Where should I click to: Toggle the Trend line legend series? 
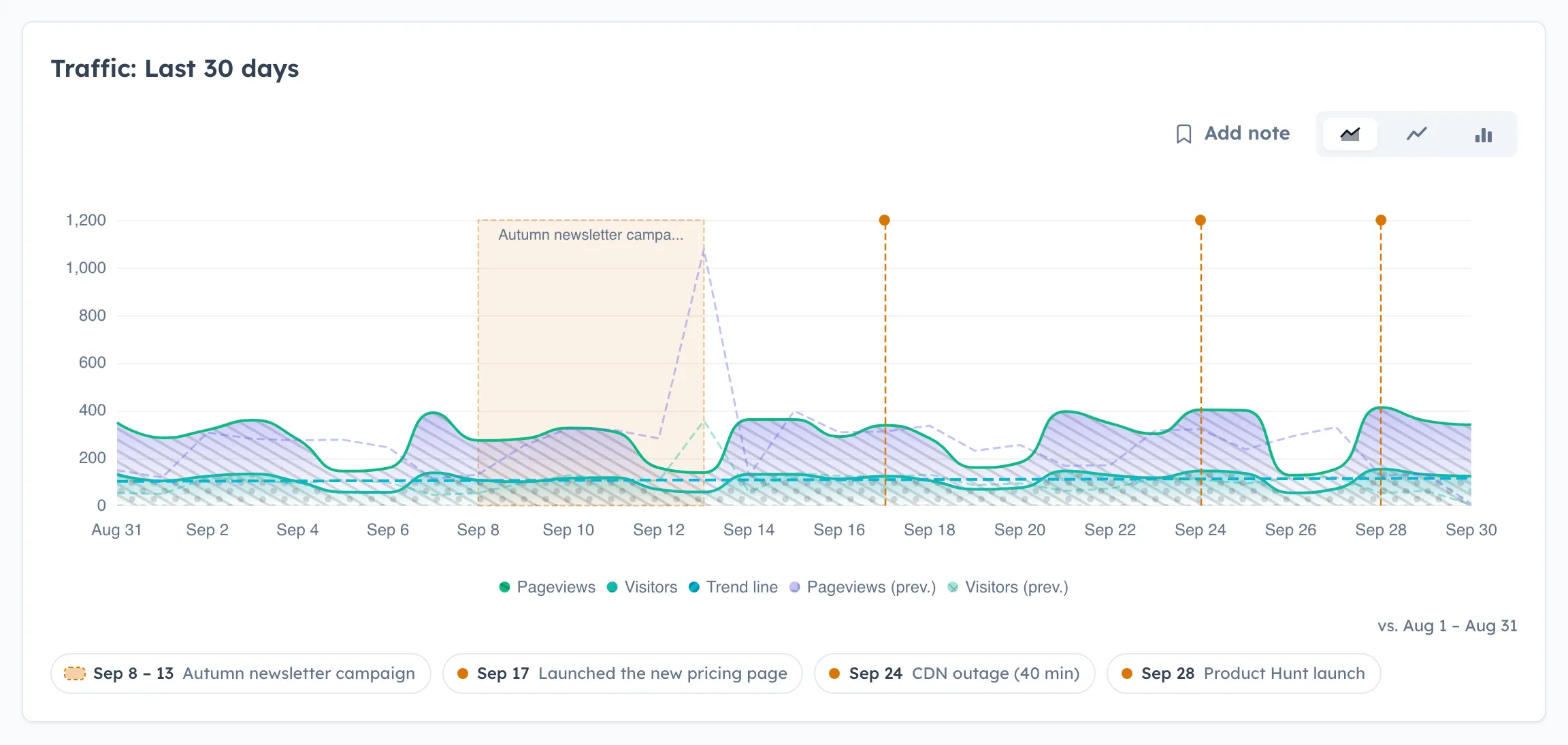tap(733, 587)
